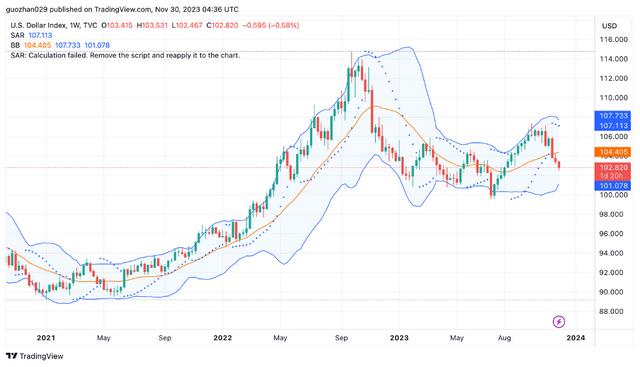Click the 110.000 price axis label
Viewport: 640px width, 367px height.
coord(613,98)
